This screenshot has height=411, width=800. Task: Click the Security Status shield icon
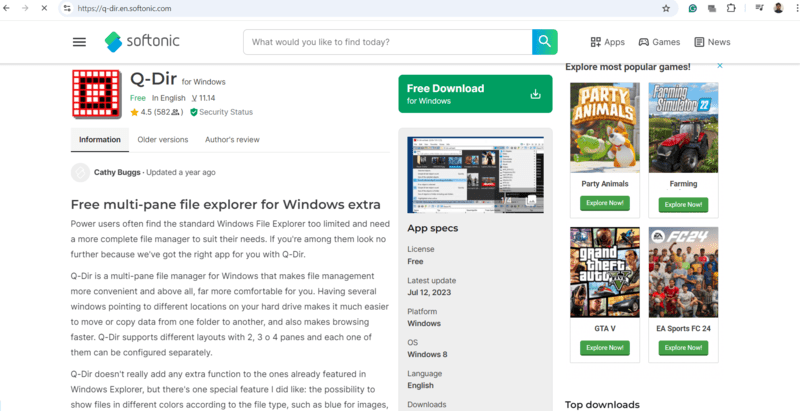[193, 112]
